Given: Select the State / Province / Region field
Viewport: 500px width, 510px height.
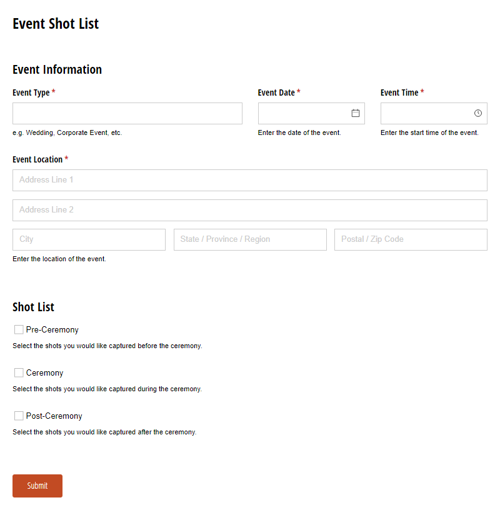Looking at the screenshot, I should (x=250, y=239).
